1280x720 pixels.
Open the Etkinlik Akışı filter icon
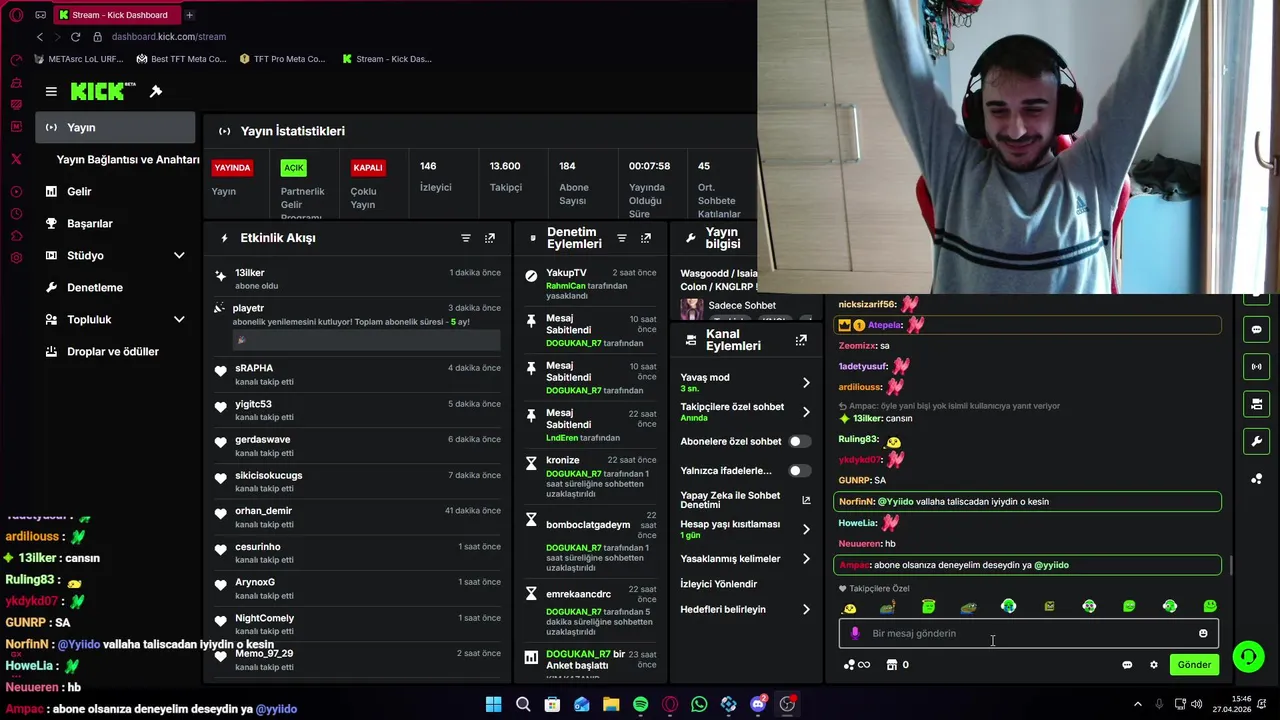click(x=465, y=238)
